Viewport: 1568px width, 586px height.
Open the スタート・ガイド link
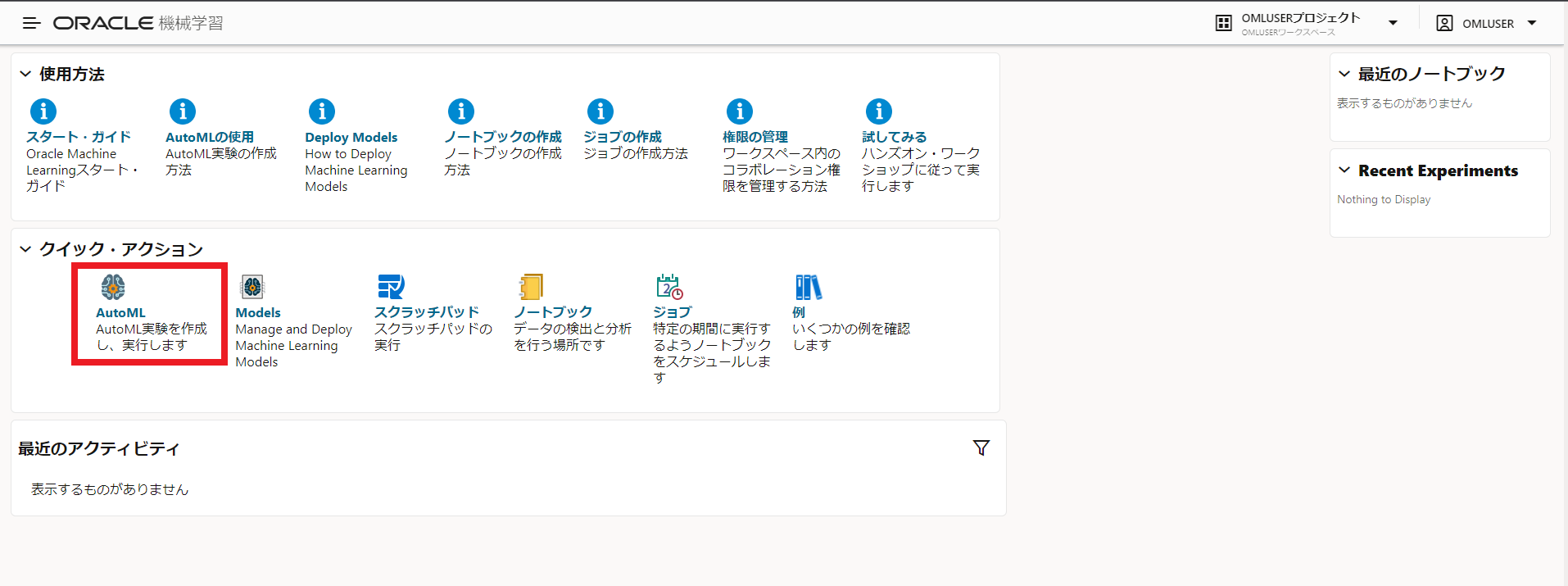click(79, 137)
